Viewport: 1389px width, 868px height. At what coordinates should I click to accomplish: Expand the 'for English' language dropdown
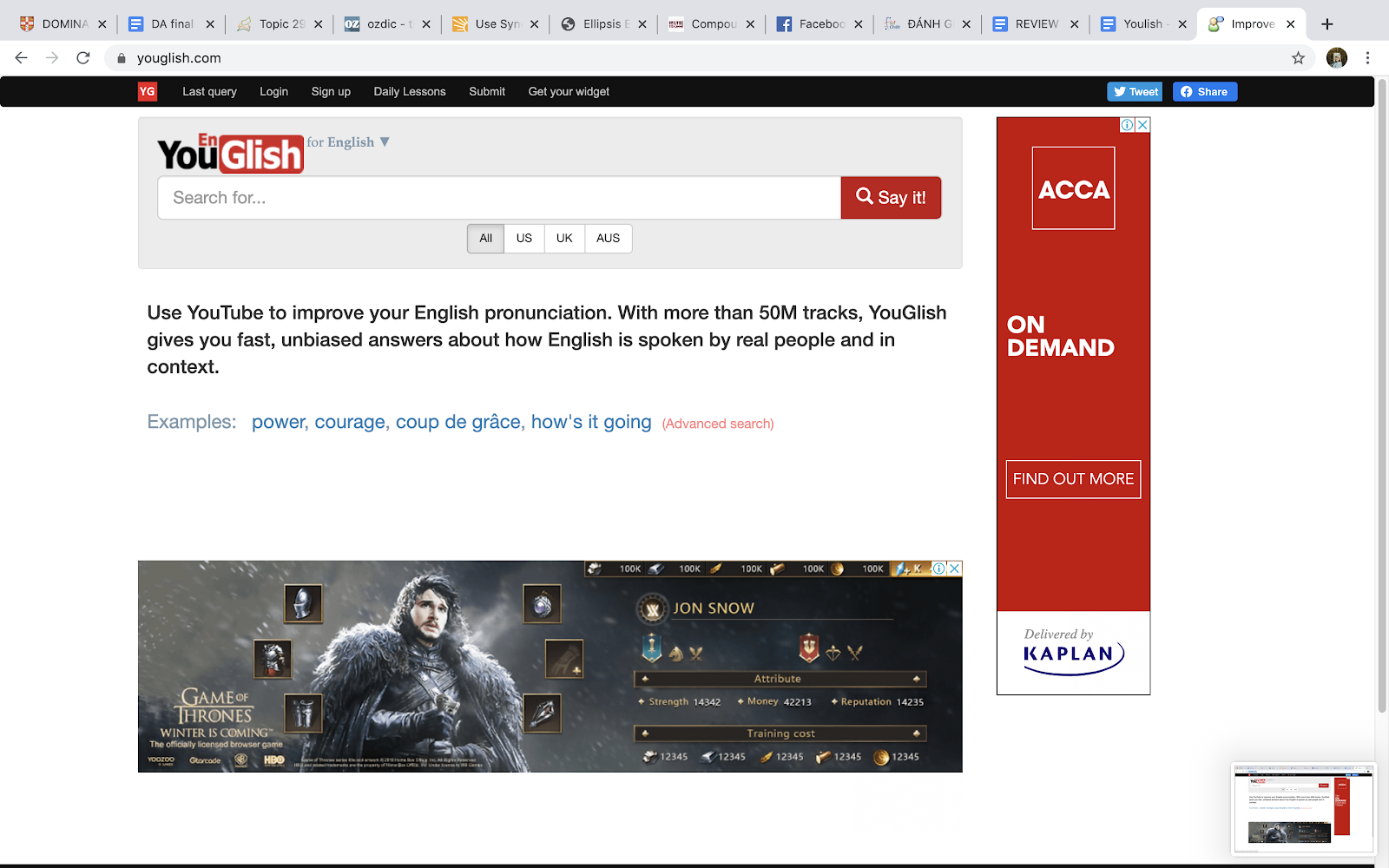coord(348,142)
